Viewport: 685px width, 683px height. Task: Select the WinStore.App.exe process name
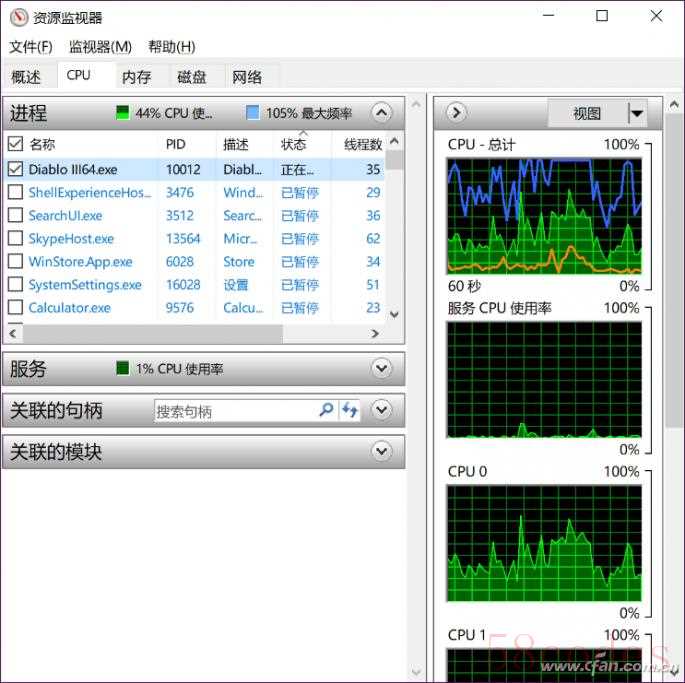(x=80, y=262)
